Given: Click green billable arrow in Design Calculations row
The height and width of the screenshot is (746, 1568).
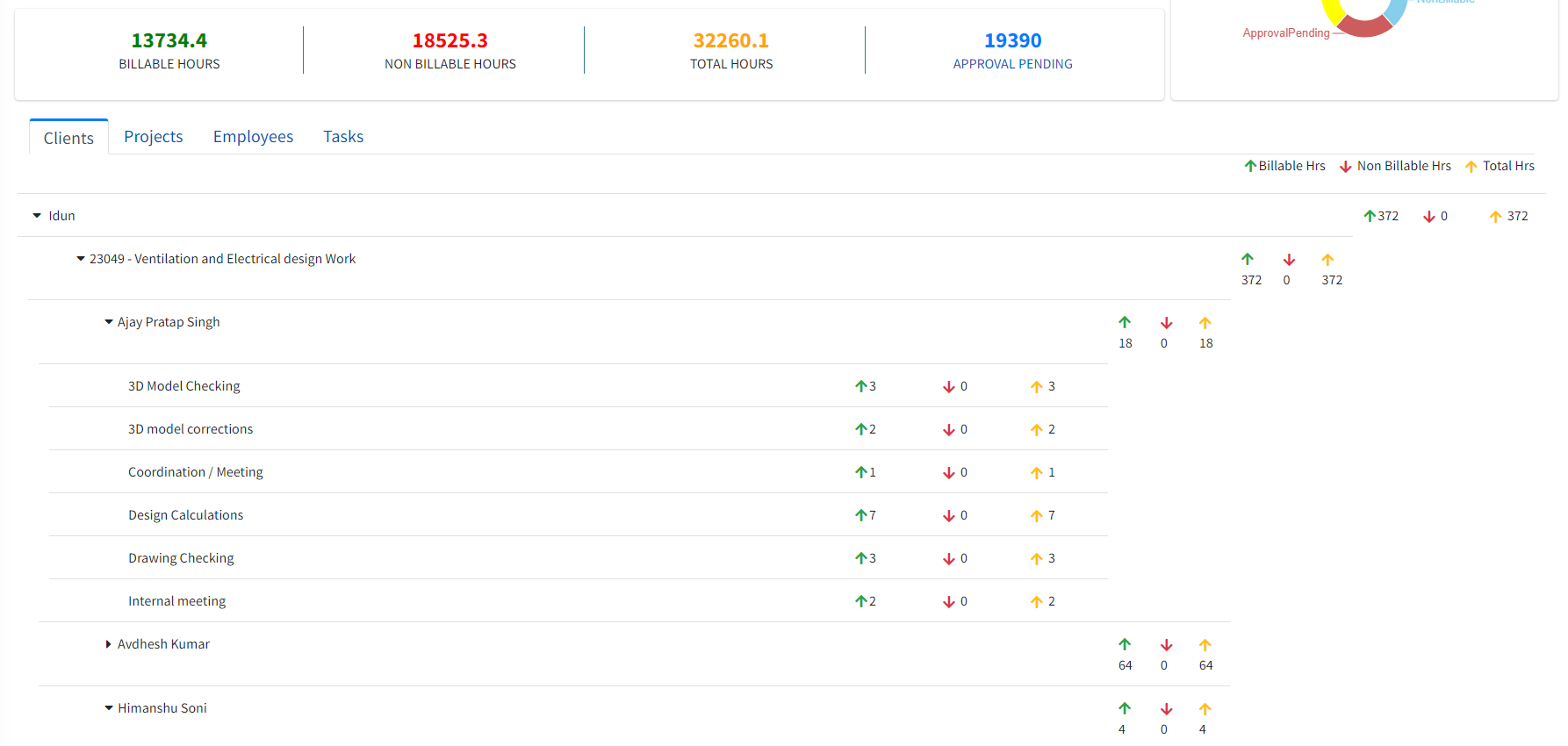Looking at the screenshot, I should (x=860, y=515).
